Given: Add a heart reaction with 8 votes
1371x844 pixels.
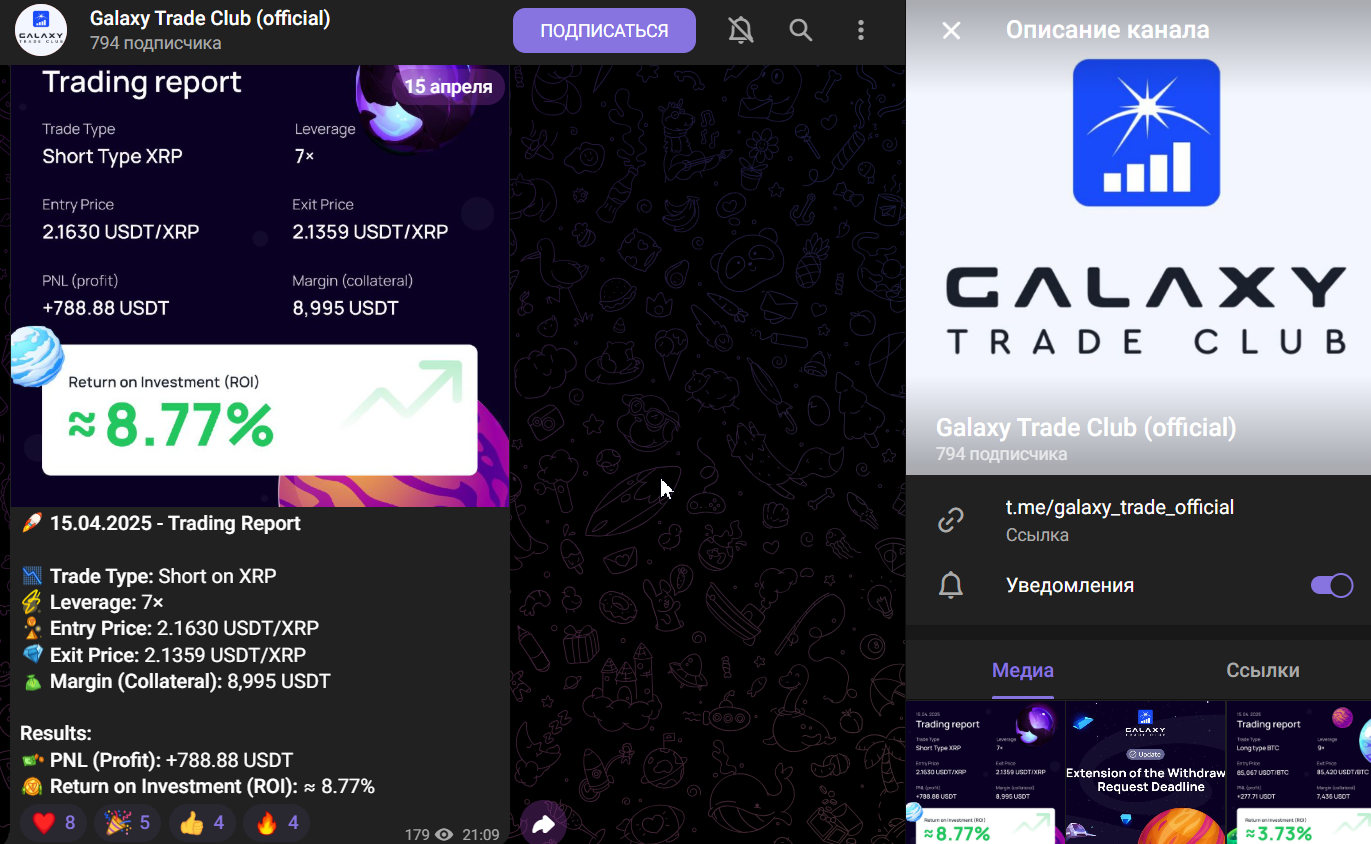Looking at the screenshot, I should point(53,823).
